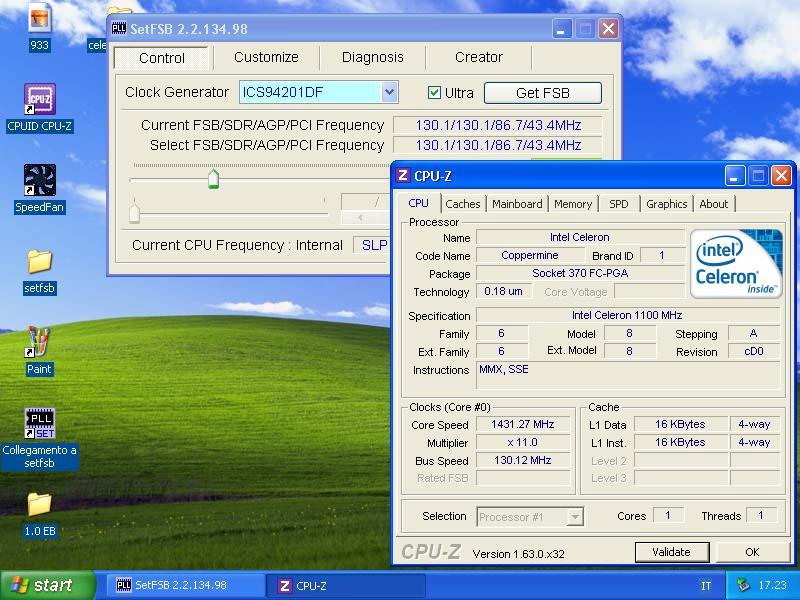Open the Diagnosis tab in SetFSB

[372, 57]
